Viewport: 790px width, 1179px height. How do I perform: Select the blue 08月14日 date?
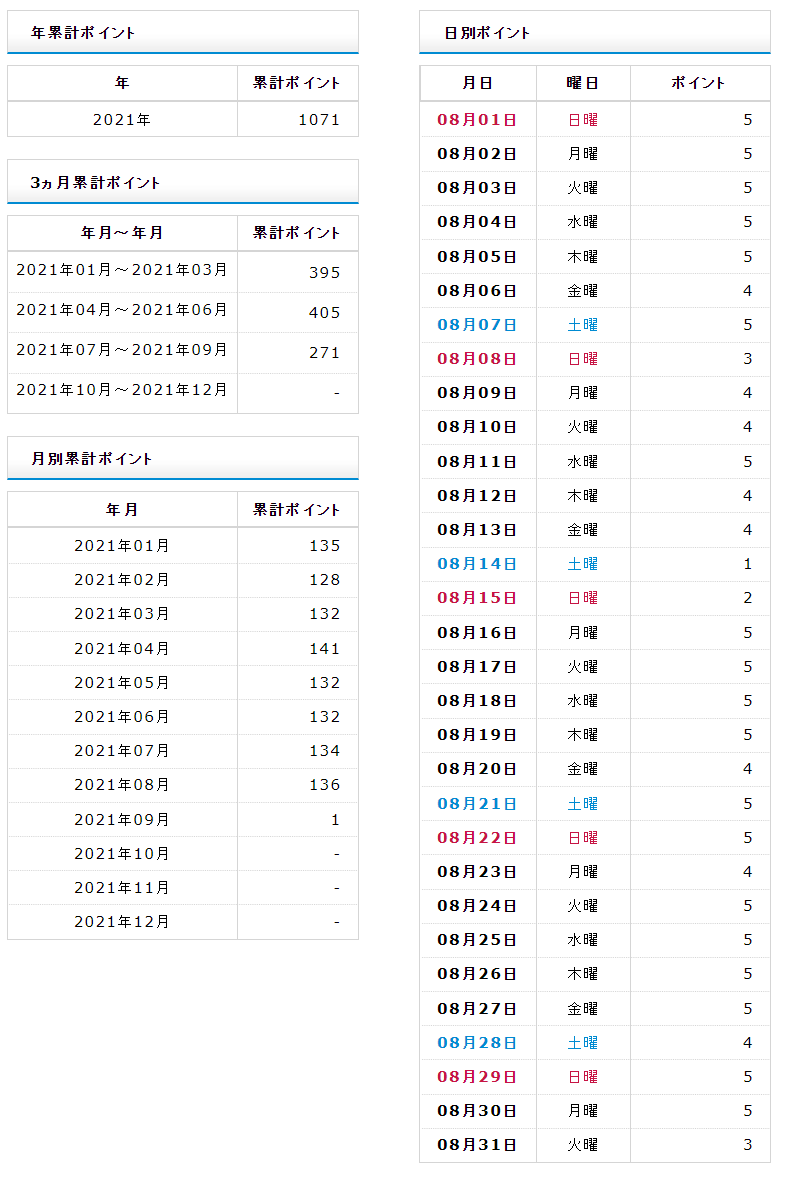point(477,564)
